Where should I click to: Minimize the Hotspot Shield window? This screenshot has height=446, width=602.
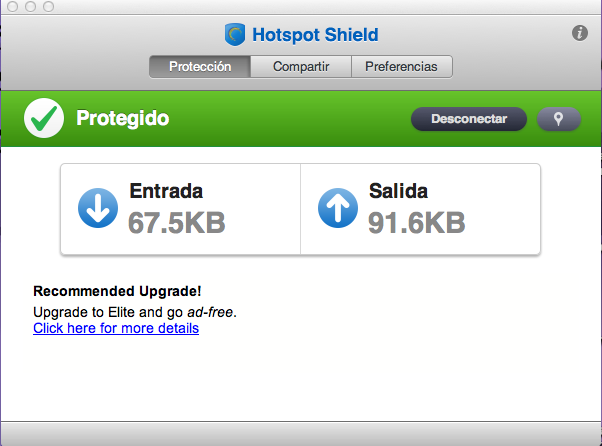[x=29, y=7]
